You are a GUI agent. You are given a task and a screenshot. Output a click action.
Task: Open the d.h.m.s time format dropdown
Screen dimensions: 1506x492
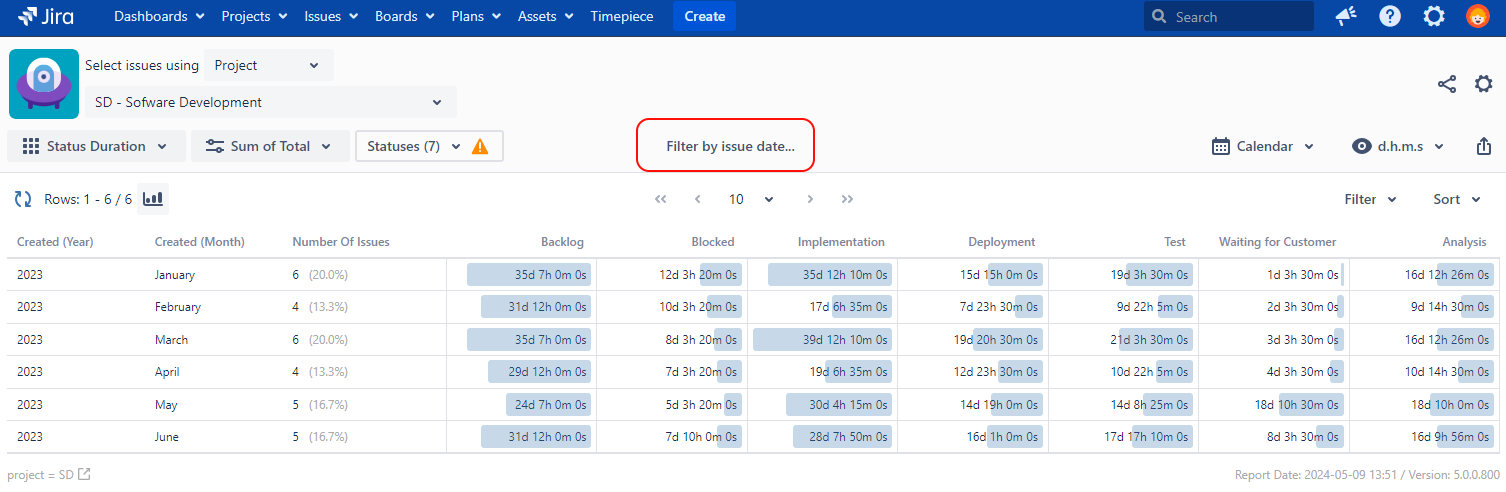(x=1398, y=146)
